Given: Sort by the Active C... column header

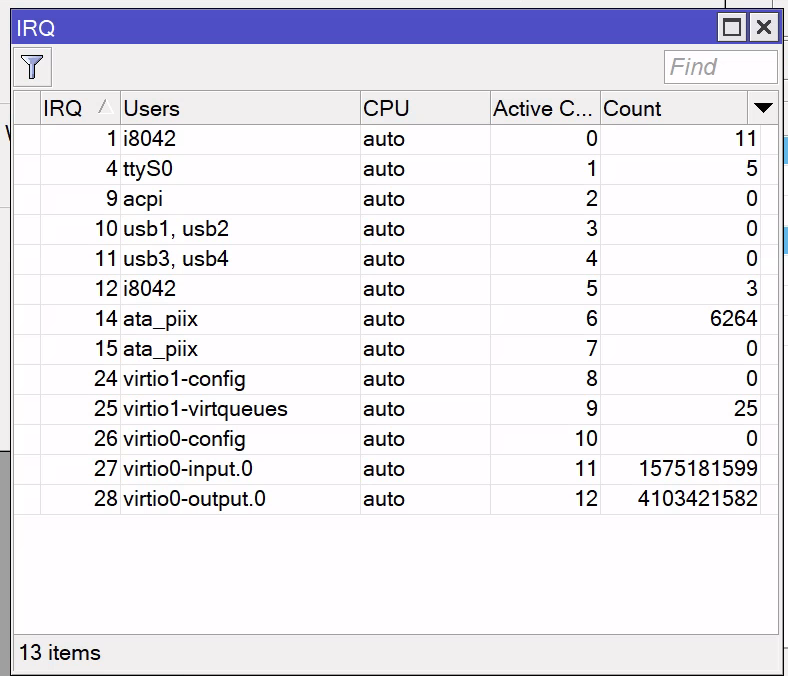Looking at the screenshot, I should point(545,108).
